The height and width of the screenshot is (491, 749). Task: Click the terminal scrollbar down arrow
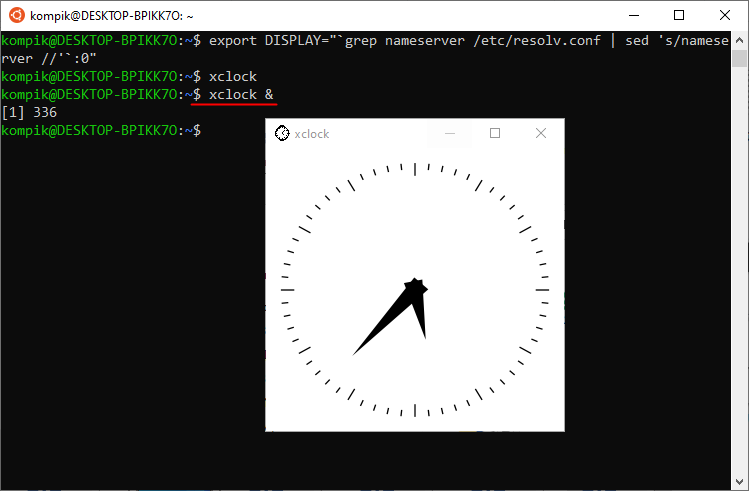click(739, 481)
